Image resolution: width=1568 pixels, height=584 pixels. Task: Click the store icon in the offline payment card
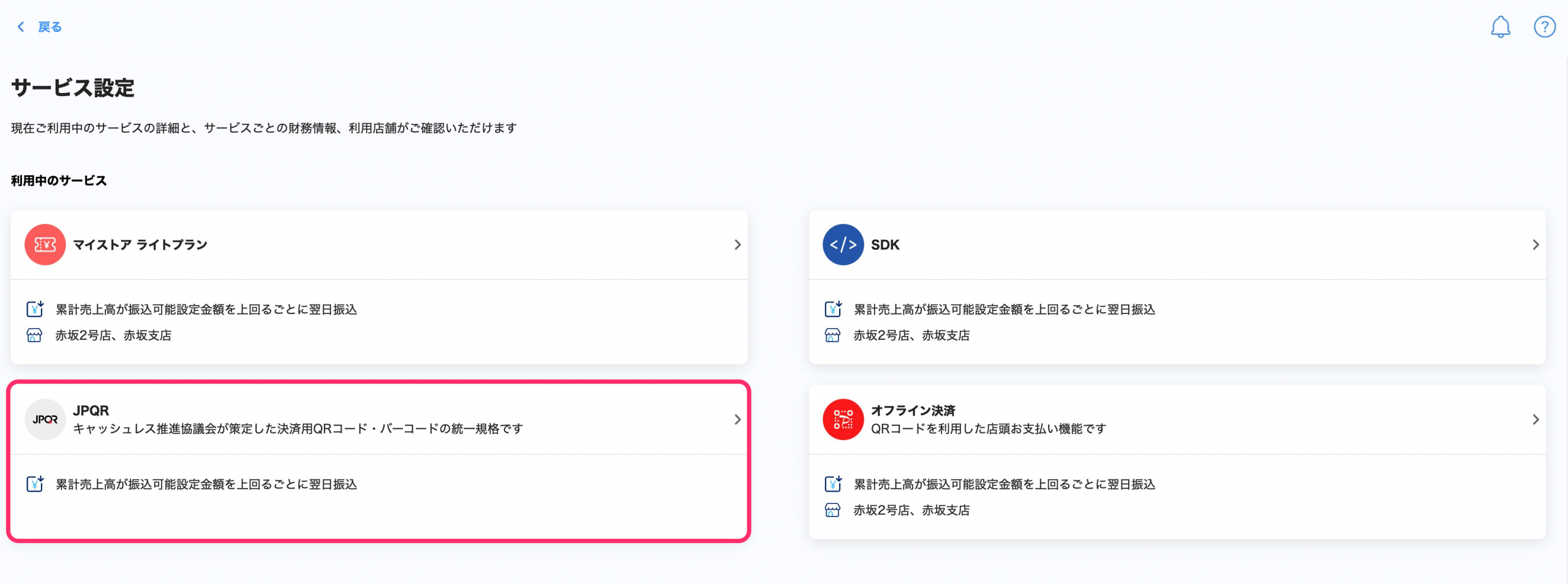(x=832, y=510)
